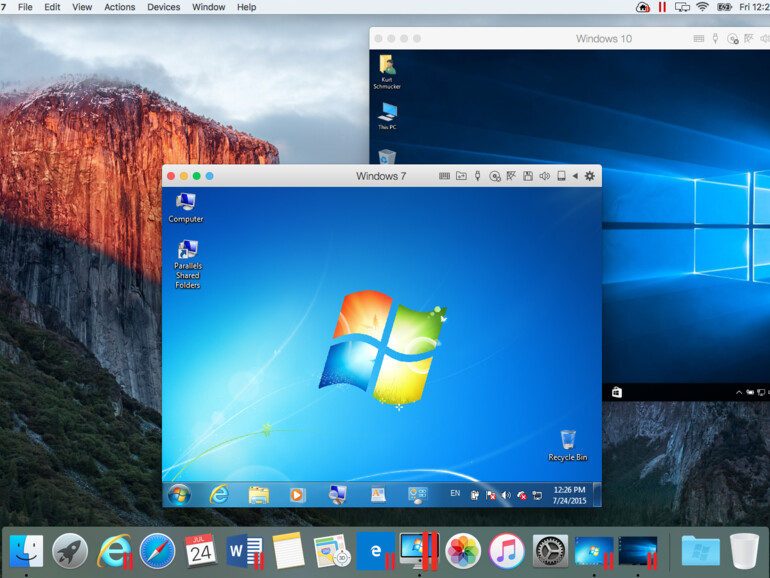This screenshot has height=578, width=770.
Task: Open Parallels Shared Folders desktop icon
Action: point(188,264)
